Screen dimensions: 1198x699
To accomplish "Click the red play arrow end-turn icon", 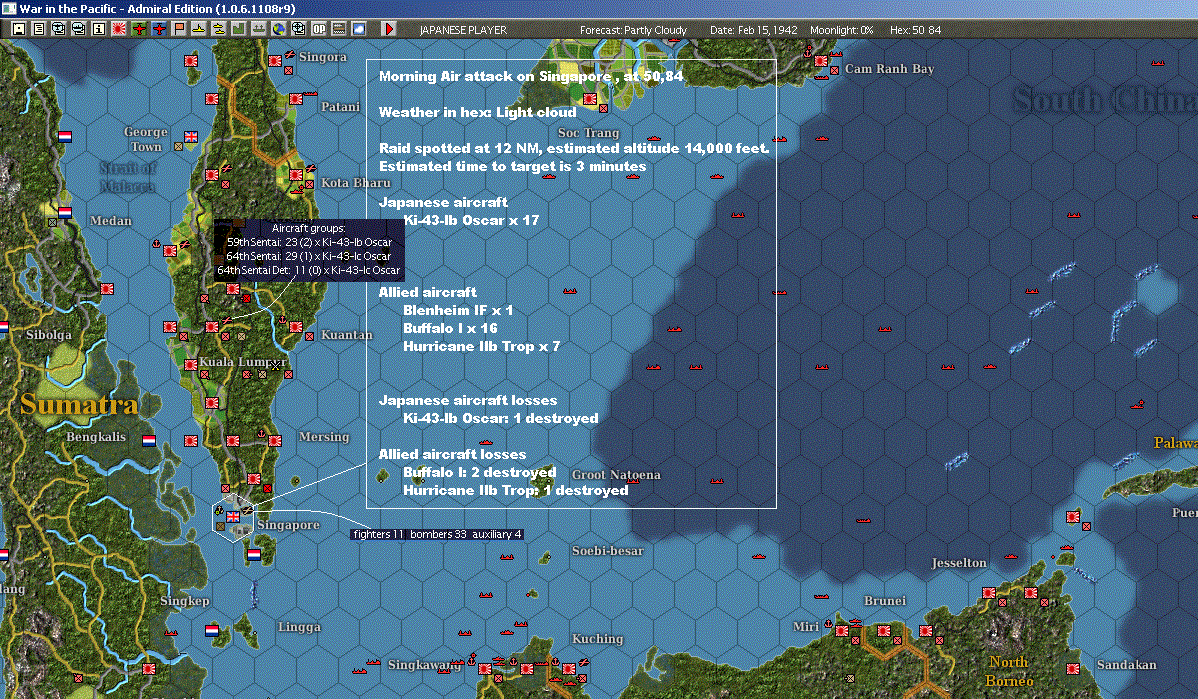I will click(x=388, y=29).
